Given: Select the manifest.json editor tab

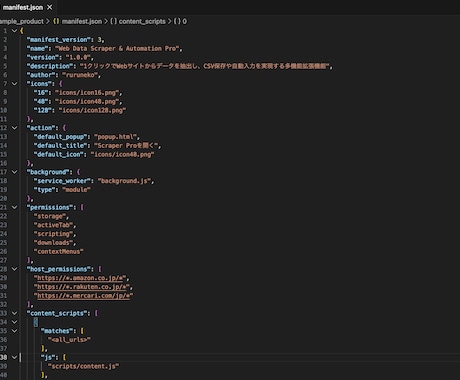Looking at the screenshot, I should click(27, 7).
